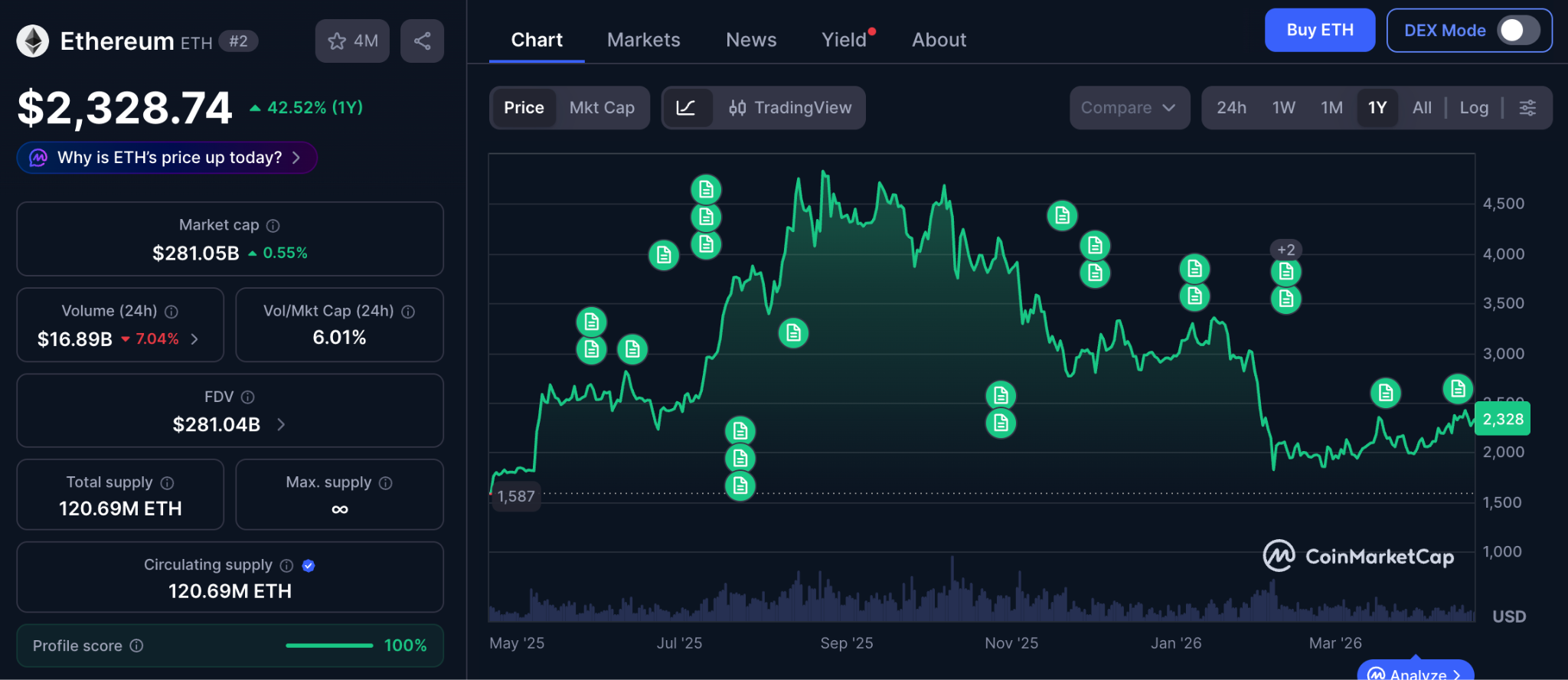
Task: Switch to the Markets tab
Action: click(x=643, y=40)
